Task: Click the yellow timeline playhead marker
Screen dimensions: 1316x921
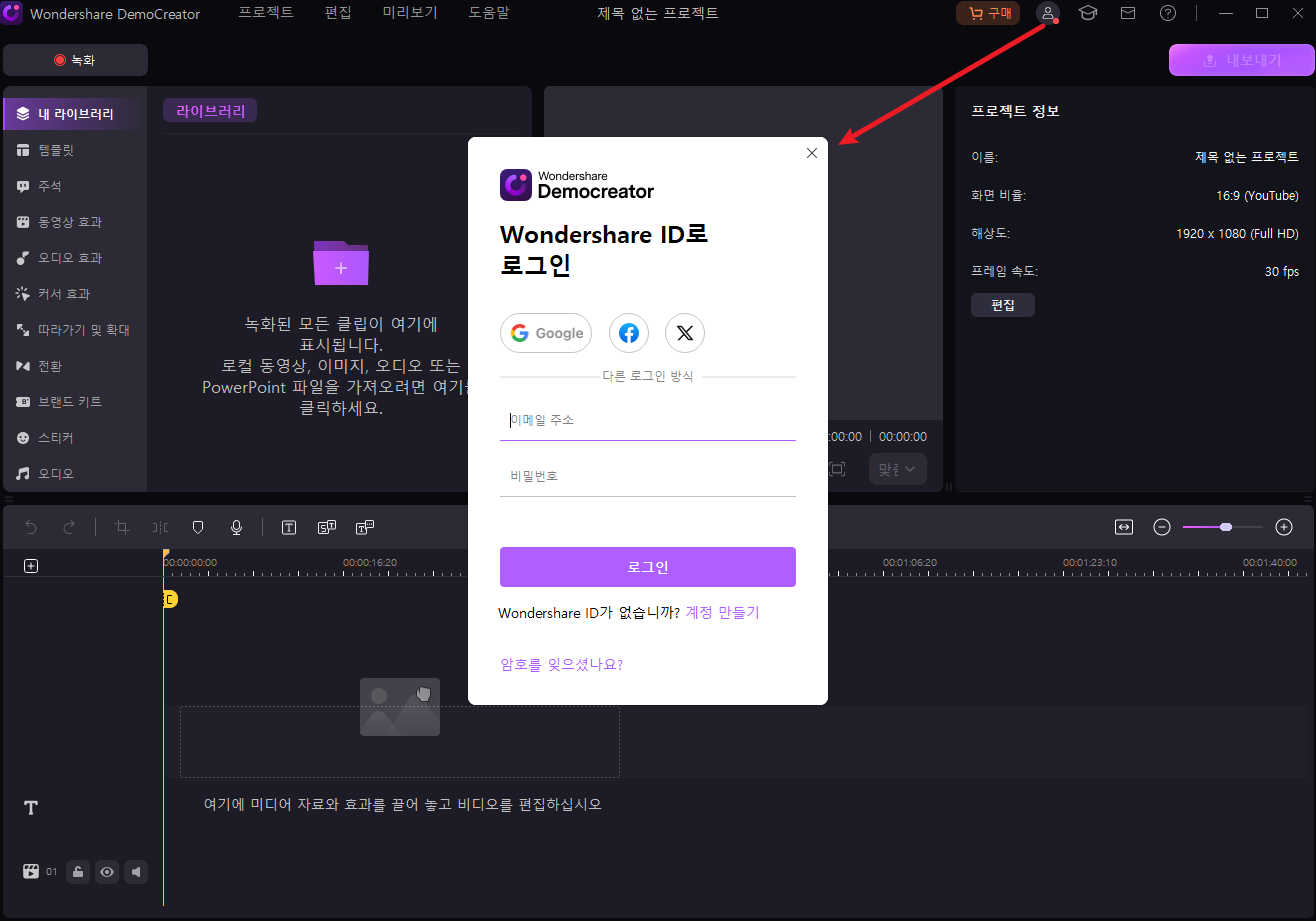Action: click(170, 599)
